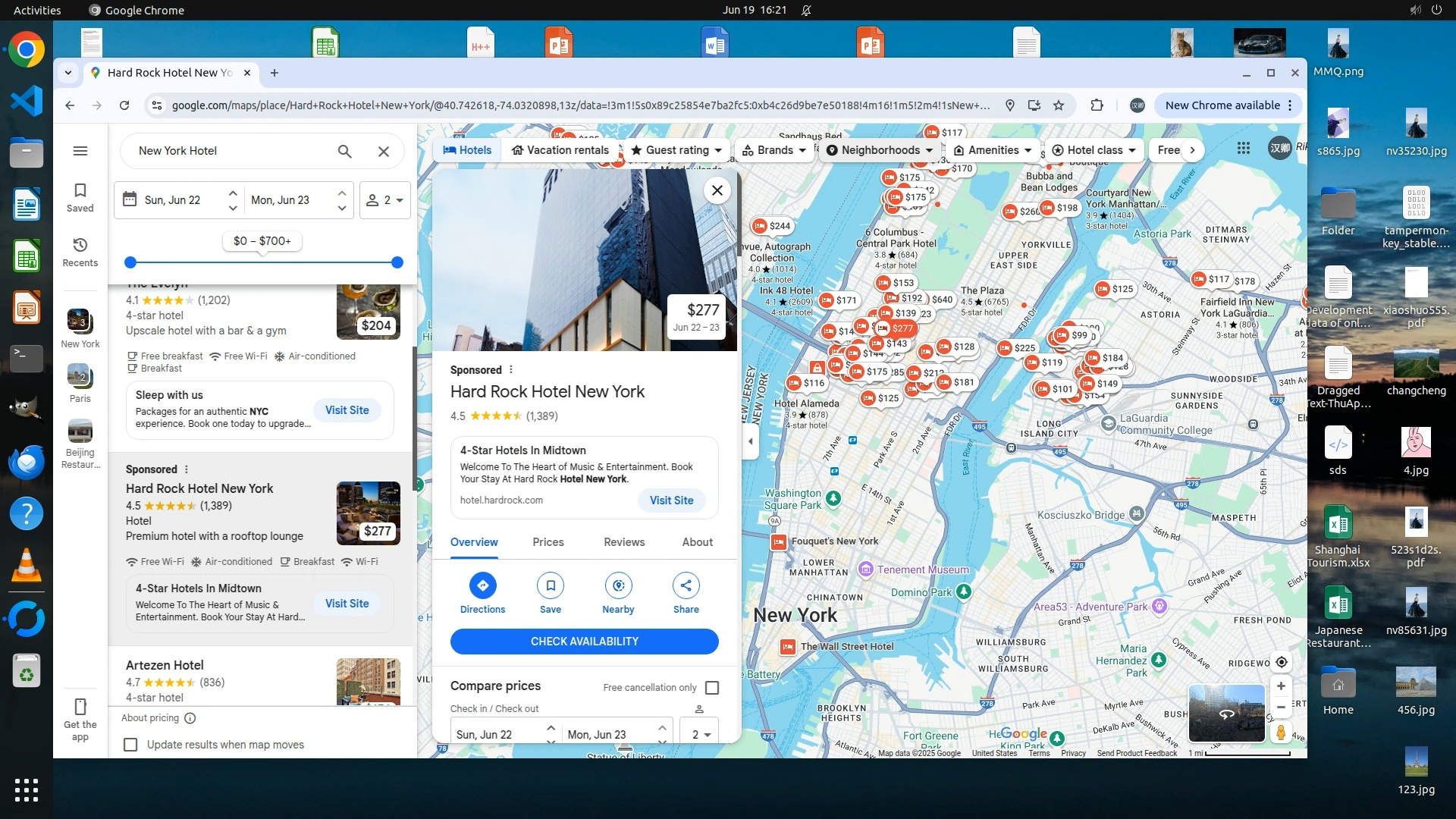Click the search magnifier icon
1456x819 pixels.
[344, 151]
